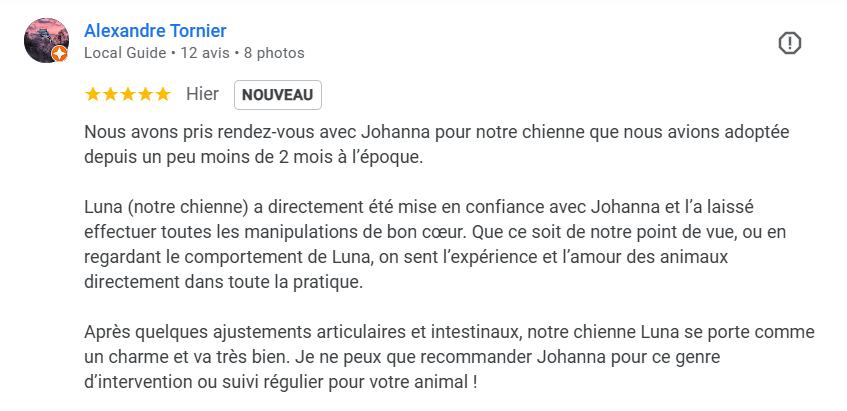Screen dimensions: 847x411
Task: Click the orange Local Guide badge on avatar
Action: pos(60,54)
